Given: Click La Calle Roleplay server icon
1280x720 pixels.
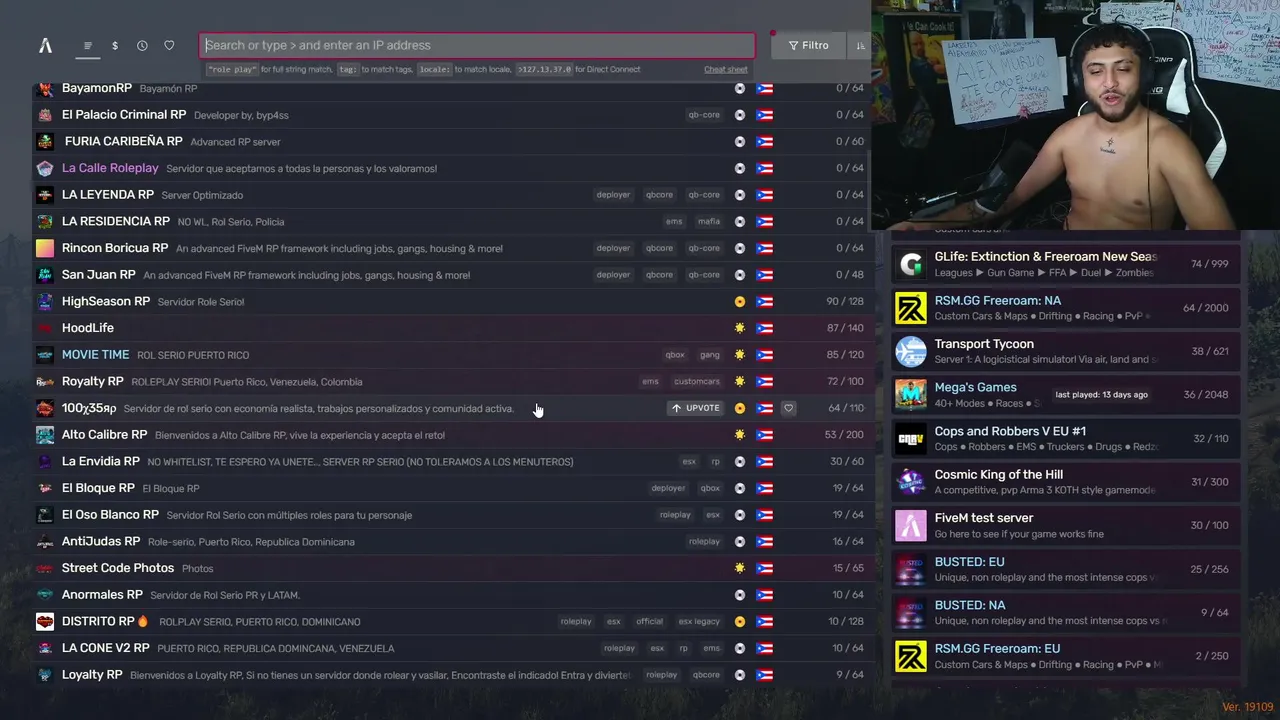Looking at the screenshot, I should [x=45, y=168].
